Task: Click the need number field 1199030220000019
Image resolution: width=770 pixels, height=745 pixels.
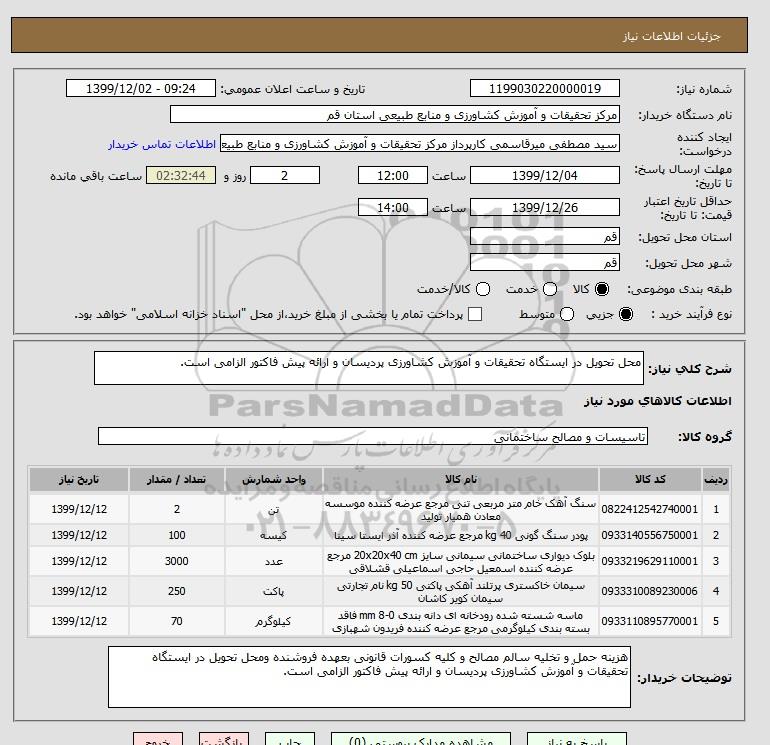Action: [545, 88]
